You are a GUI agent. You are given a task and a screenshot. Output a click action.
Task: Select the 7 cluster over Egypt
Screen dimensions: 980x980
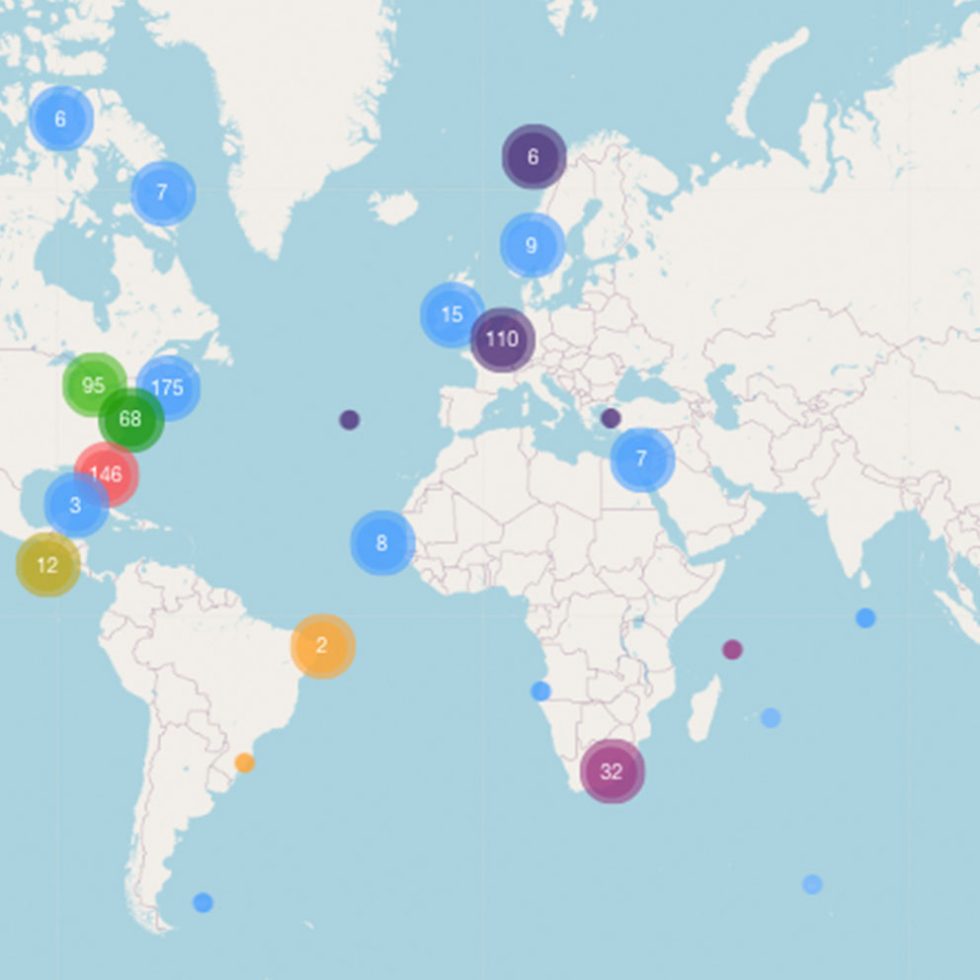pyautogui.click(x=640, y=460)
